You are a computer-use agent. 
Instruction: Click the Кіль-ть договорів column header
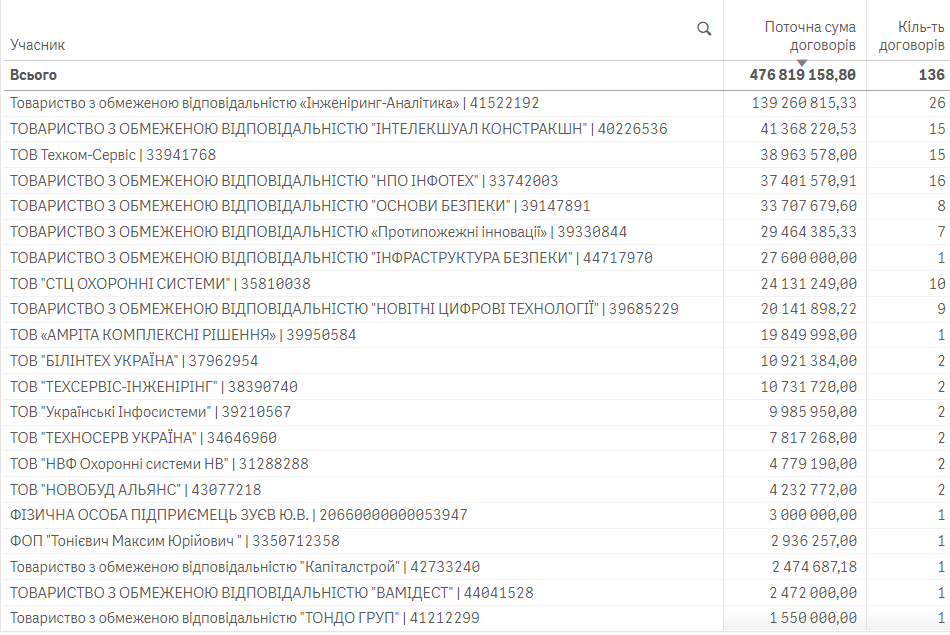910,36
